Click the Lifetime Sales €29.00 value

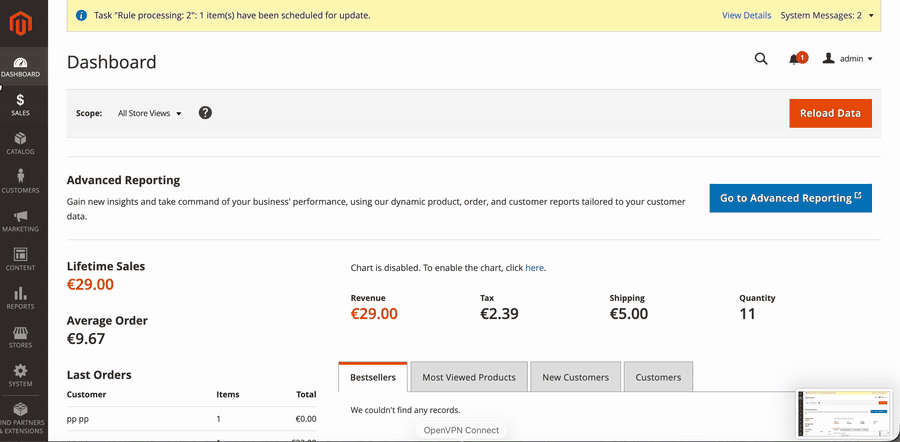[90, 285]
